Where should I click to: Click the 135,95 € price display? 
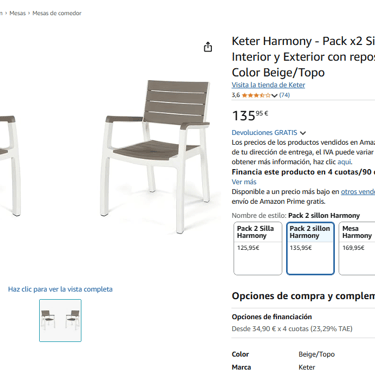250,115
